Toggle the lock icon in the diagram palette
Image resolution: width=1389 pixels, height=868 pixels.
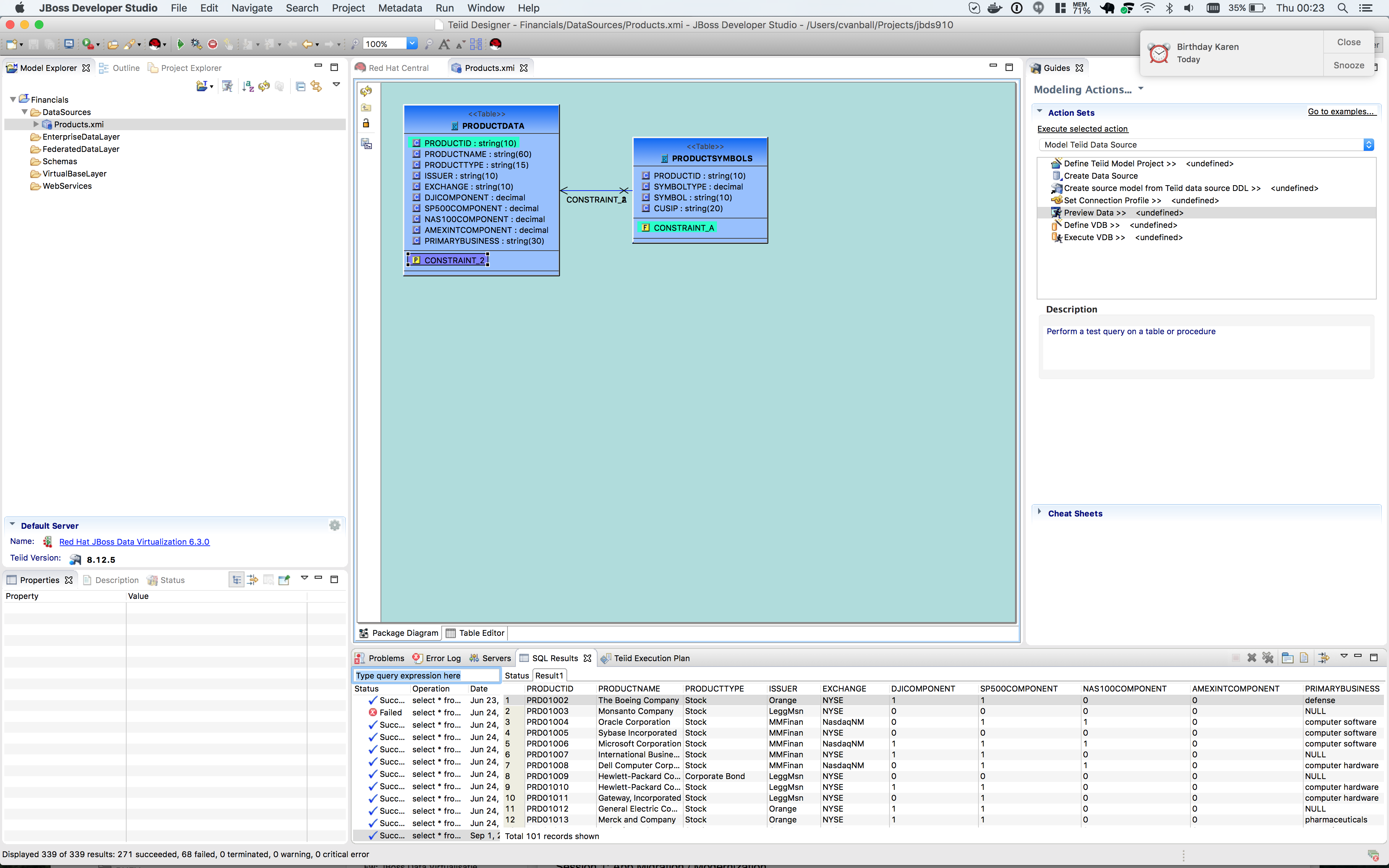click(x=366, y=123)
